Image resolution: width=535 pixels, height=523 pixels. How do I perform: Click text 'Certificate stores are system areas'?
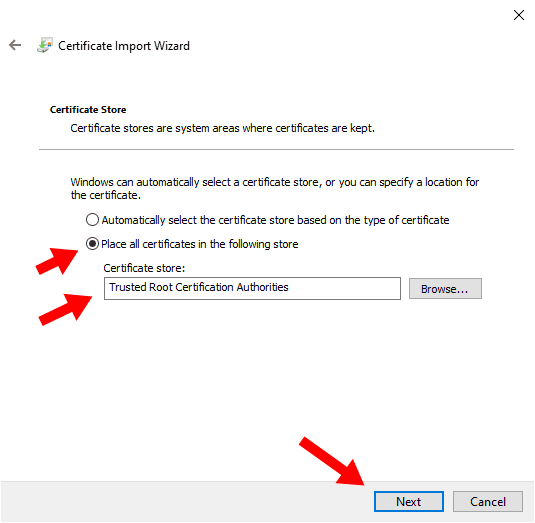(156, 128)
